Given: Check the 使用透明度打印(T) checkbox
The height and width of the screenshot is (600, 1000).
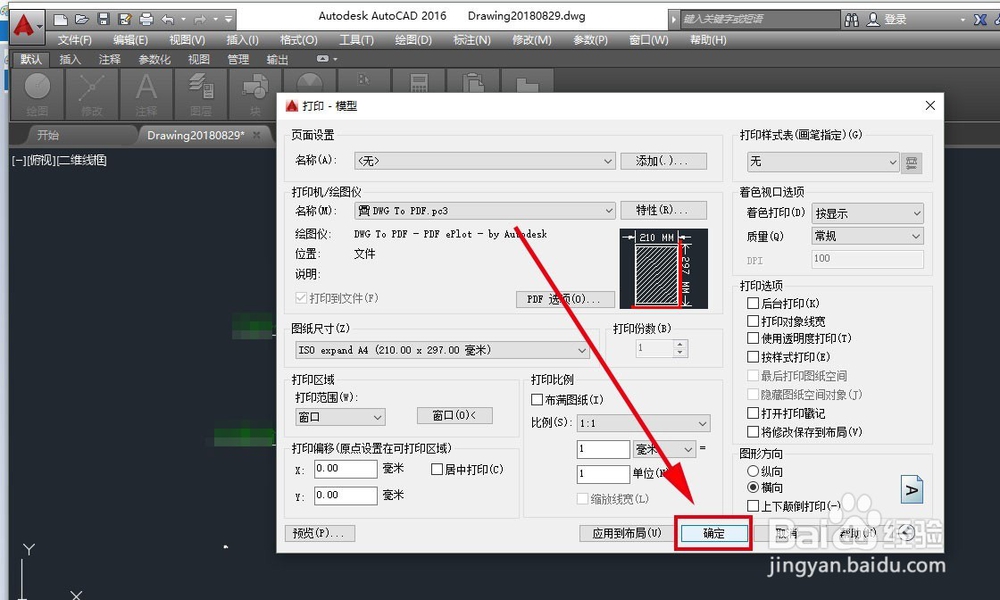Looking at the screenshot, I should click(753, 338).
